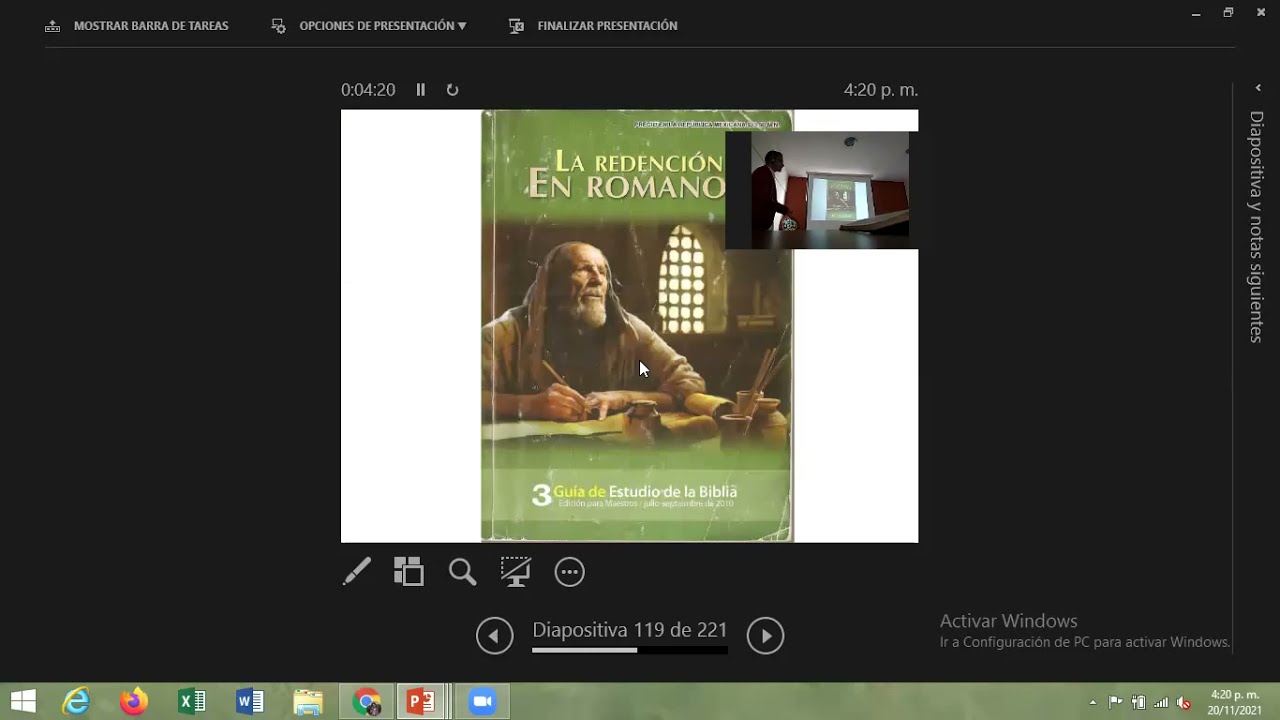Click the slide progress bar
This screenshot has height=720, width=1280.
(x=630, y=650)
